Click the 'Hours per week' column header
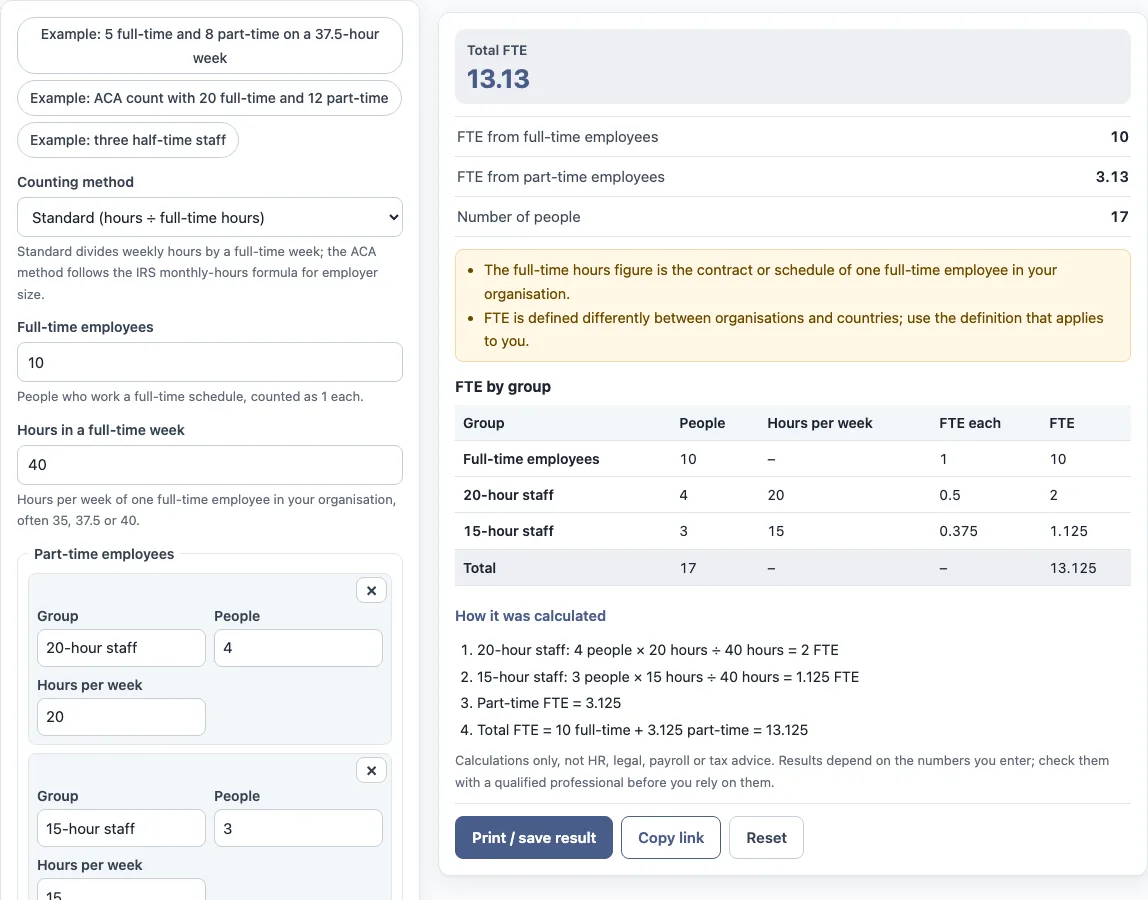1148x900 pixels. coord(820,423)
